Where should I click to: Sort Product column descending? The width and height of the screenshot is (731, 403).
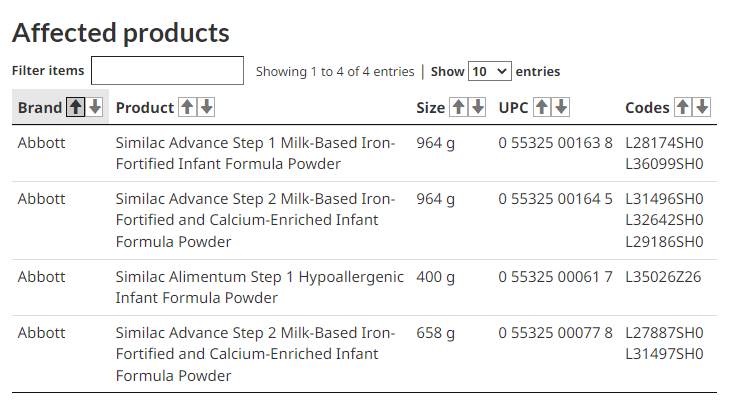pyautogui.click(x=207, y=107)
